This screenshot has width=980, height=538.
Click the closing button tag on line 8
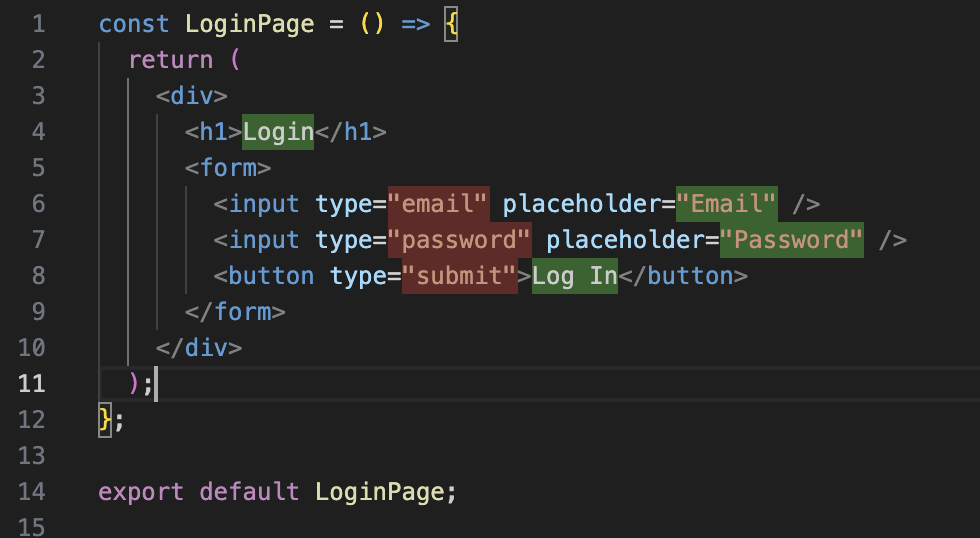(x=683, y=276)
